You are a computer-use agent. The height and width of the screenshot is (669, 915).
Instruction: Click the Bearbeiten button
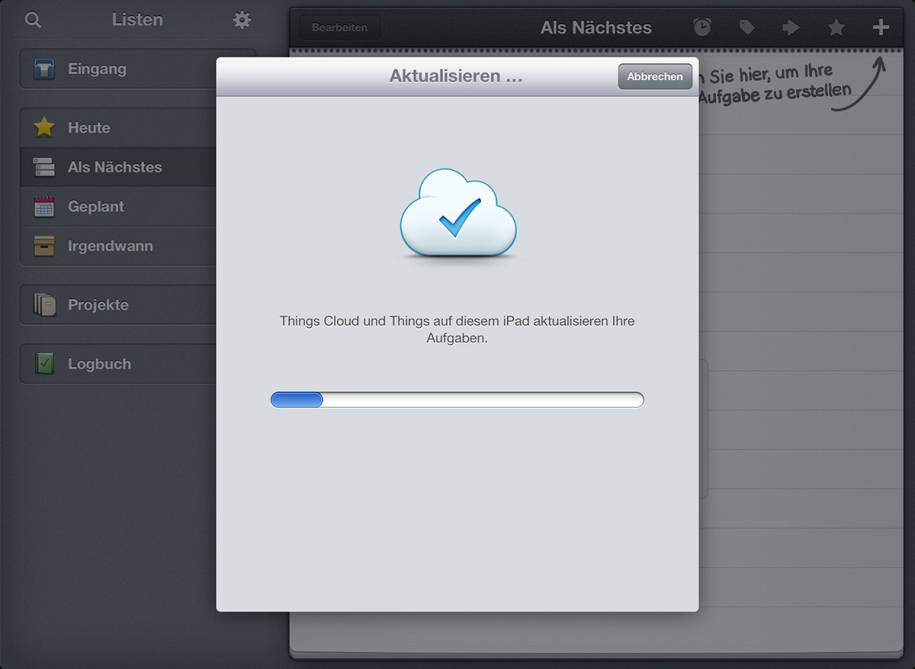[339, 27]
